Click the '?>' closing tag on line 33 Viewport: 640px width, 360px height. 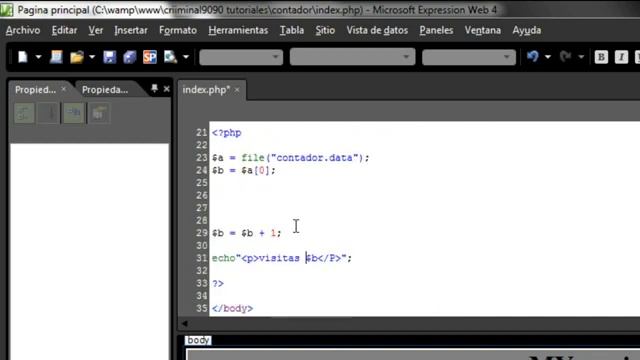(218, 283)
